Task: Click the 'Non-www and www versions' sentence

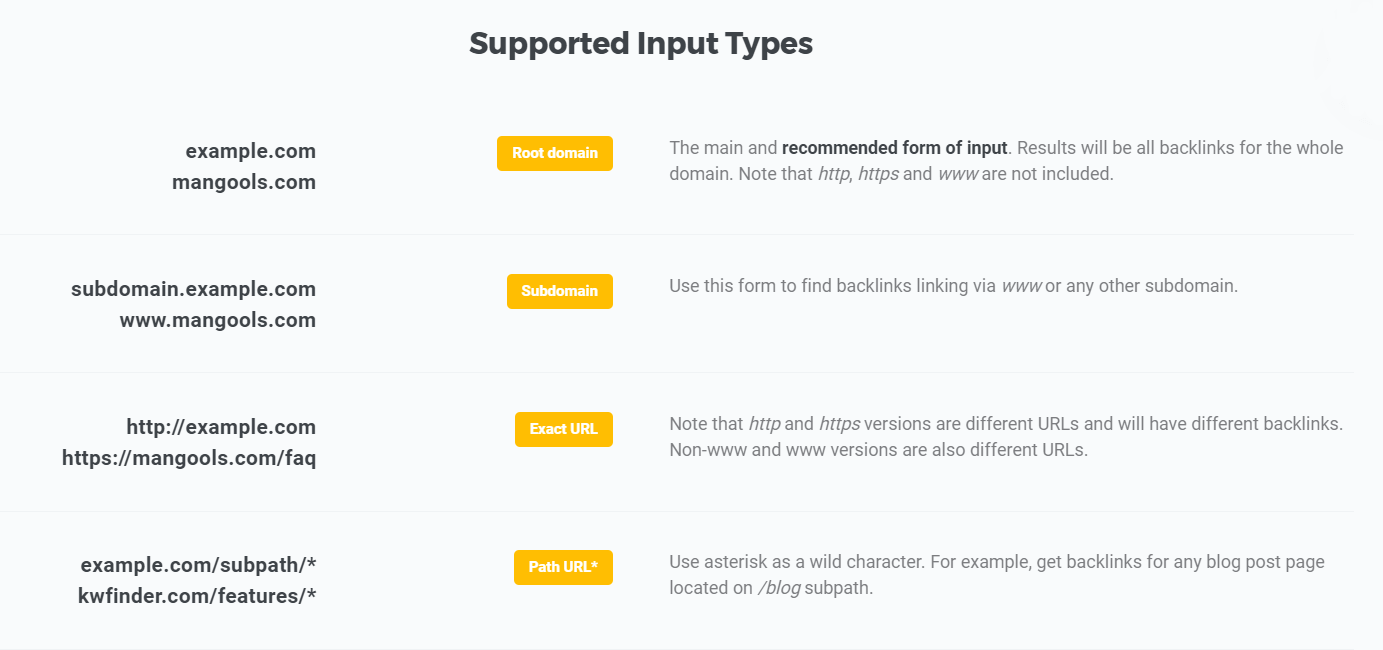Action: (x=878, y=450)
